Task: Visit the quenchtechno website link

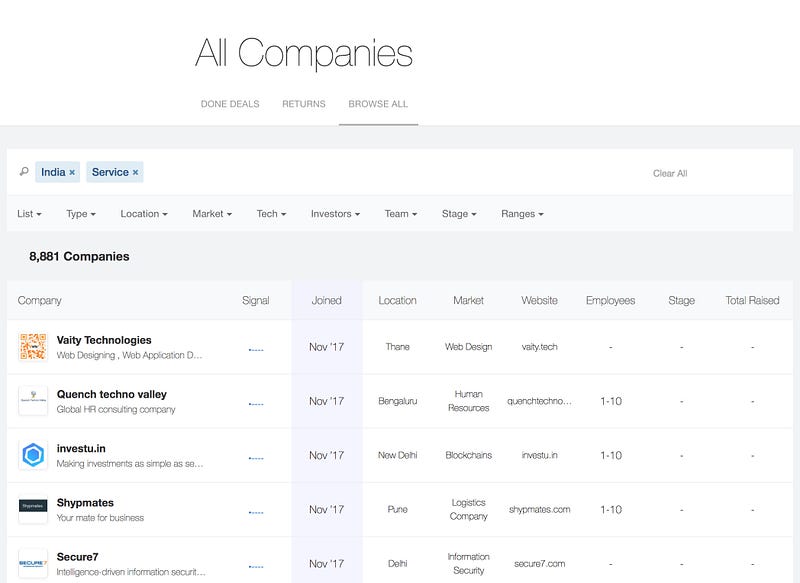Action: tap(539, 401)
